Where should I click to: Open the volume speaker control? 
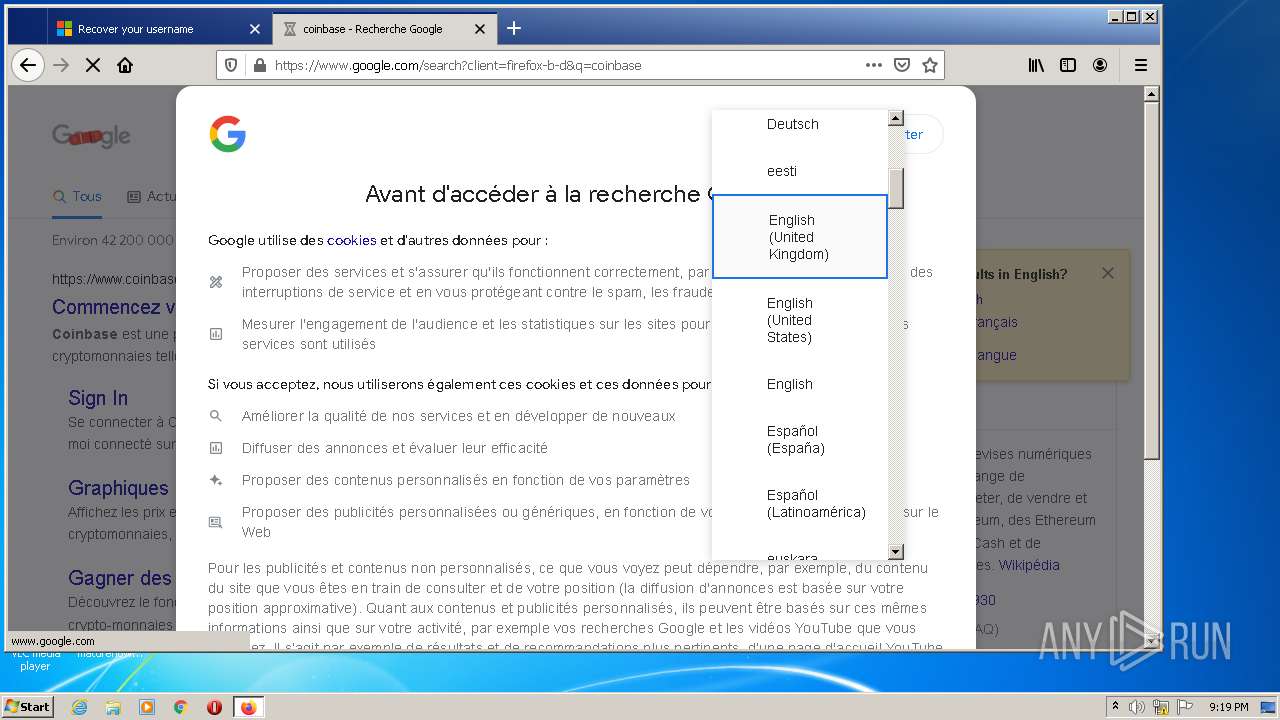coord(1137,707)
